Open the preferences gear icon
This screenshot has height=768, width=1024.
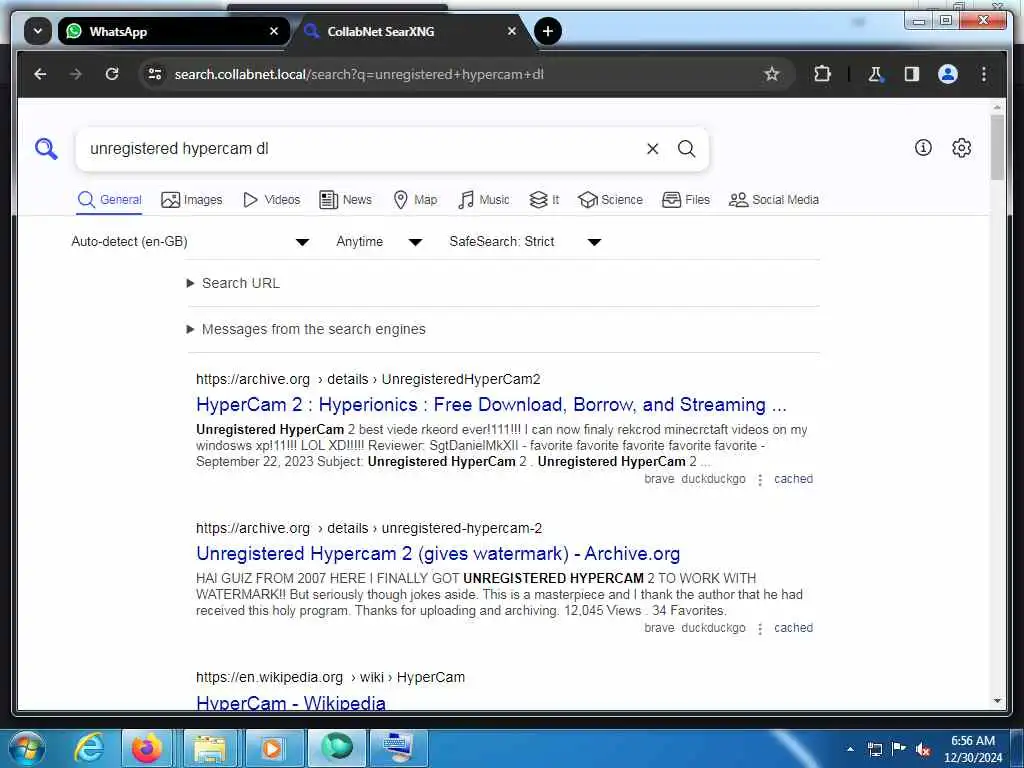coord(961,148)
